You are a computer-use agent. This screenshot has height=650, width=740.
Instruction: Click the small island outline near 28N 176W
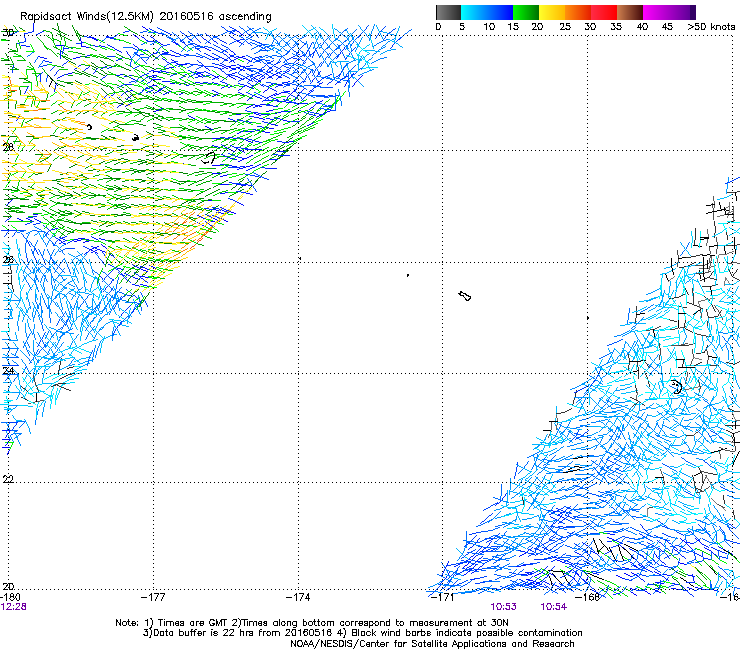[x=209, y=158]
